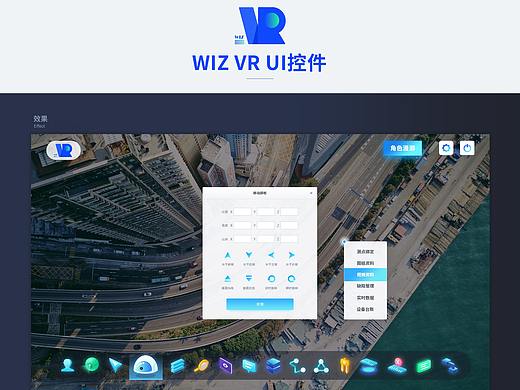Focus the middle row X input field
Viewport: 520px width, 390px height.
coord(242,225)
